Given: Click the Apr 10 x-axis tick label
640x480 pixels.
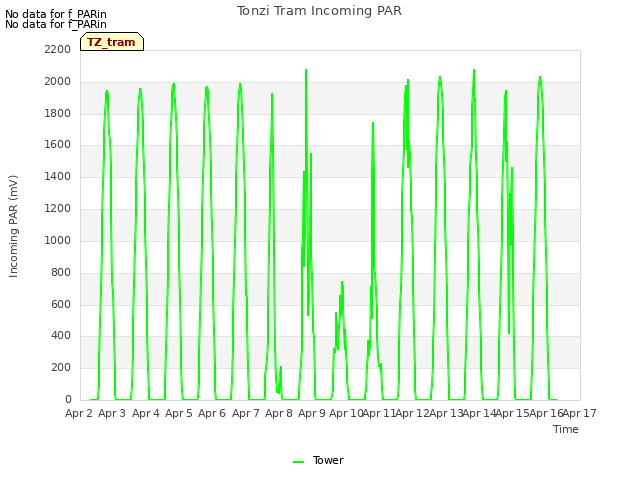Looking at the screenshot, I should (x=346, y=413).
